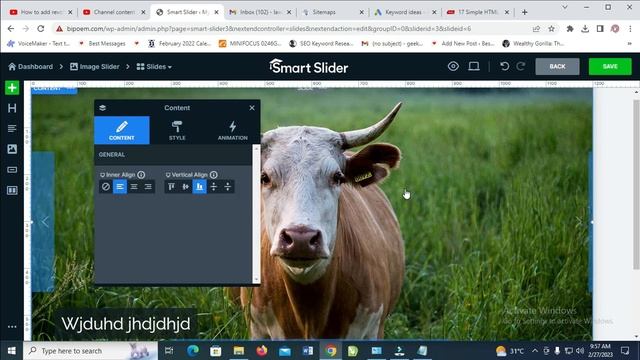The width and height of the screenshot is (640, 360).
Task: Set Inner Align to inherit (none)
Action: 106,187
